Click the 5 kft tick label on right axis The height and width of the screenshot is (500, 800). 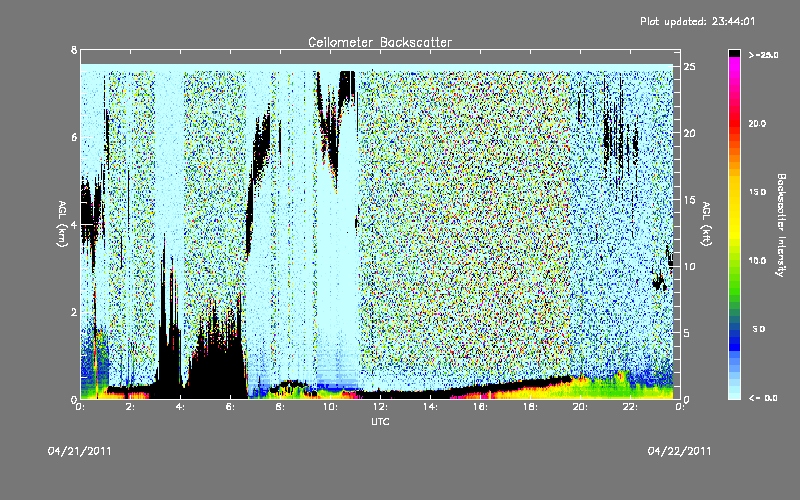pos(686,333)
